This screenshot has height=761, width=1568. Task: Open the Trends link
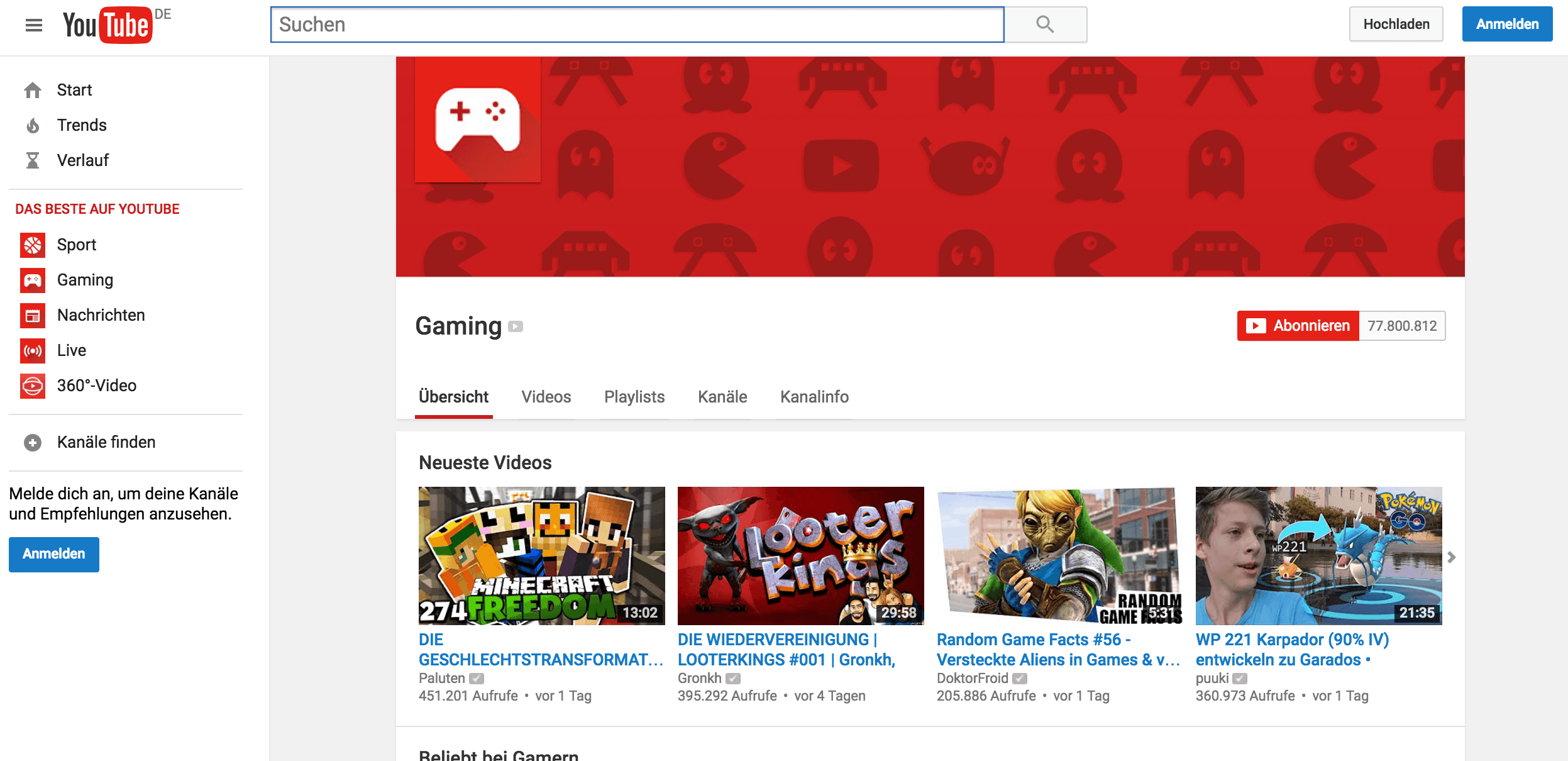pos(82,126)
